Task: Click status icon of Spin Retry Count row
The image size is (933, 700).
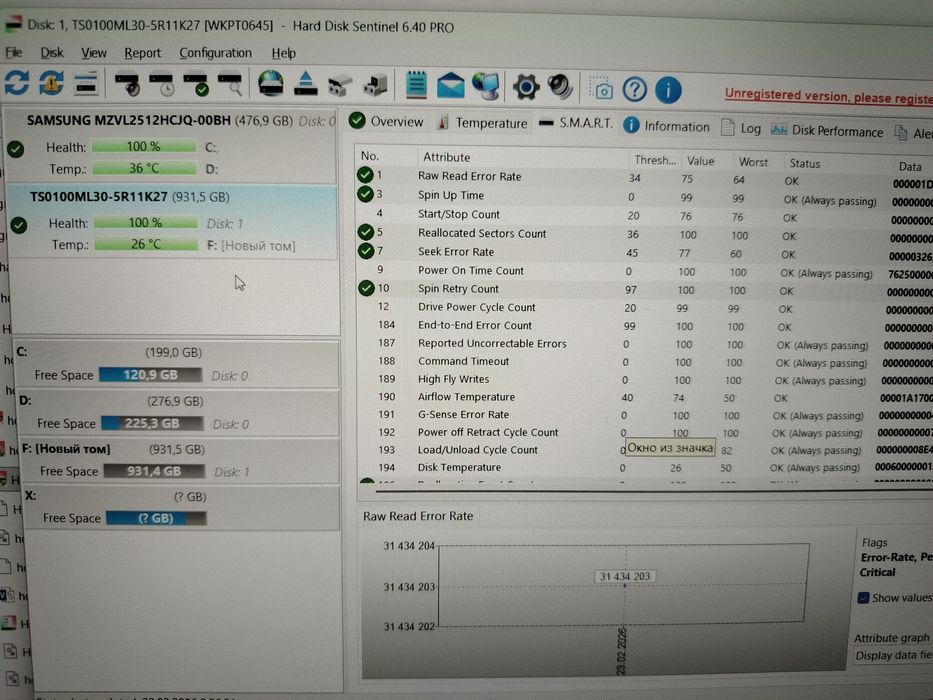Action: click(367, 289)
